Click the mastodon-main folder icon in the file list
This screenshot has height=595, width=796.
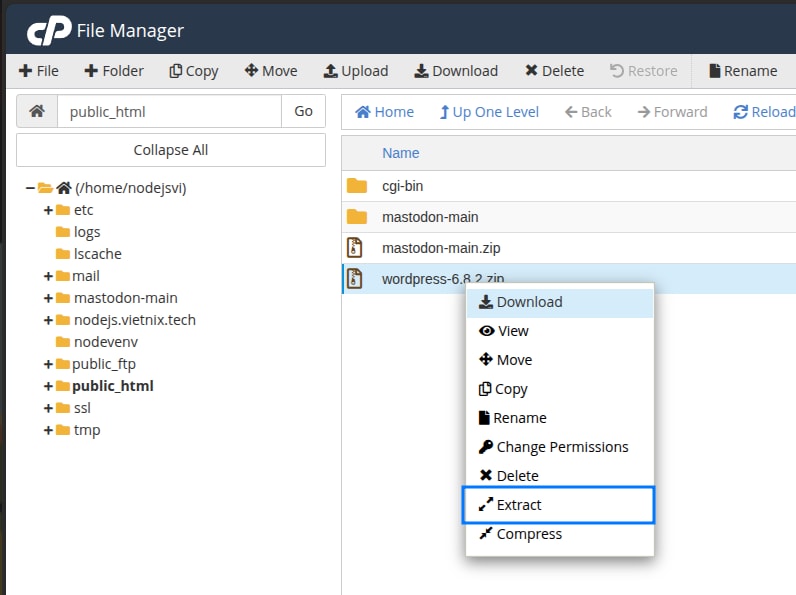pyautogui.click(x=357, y=217)
